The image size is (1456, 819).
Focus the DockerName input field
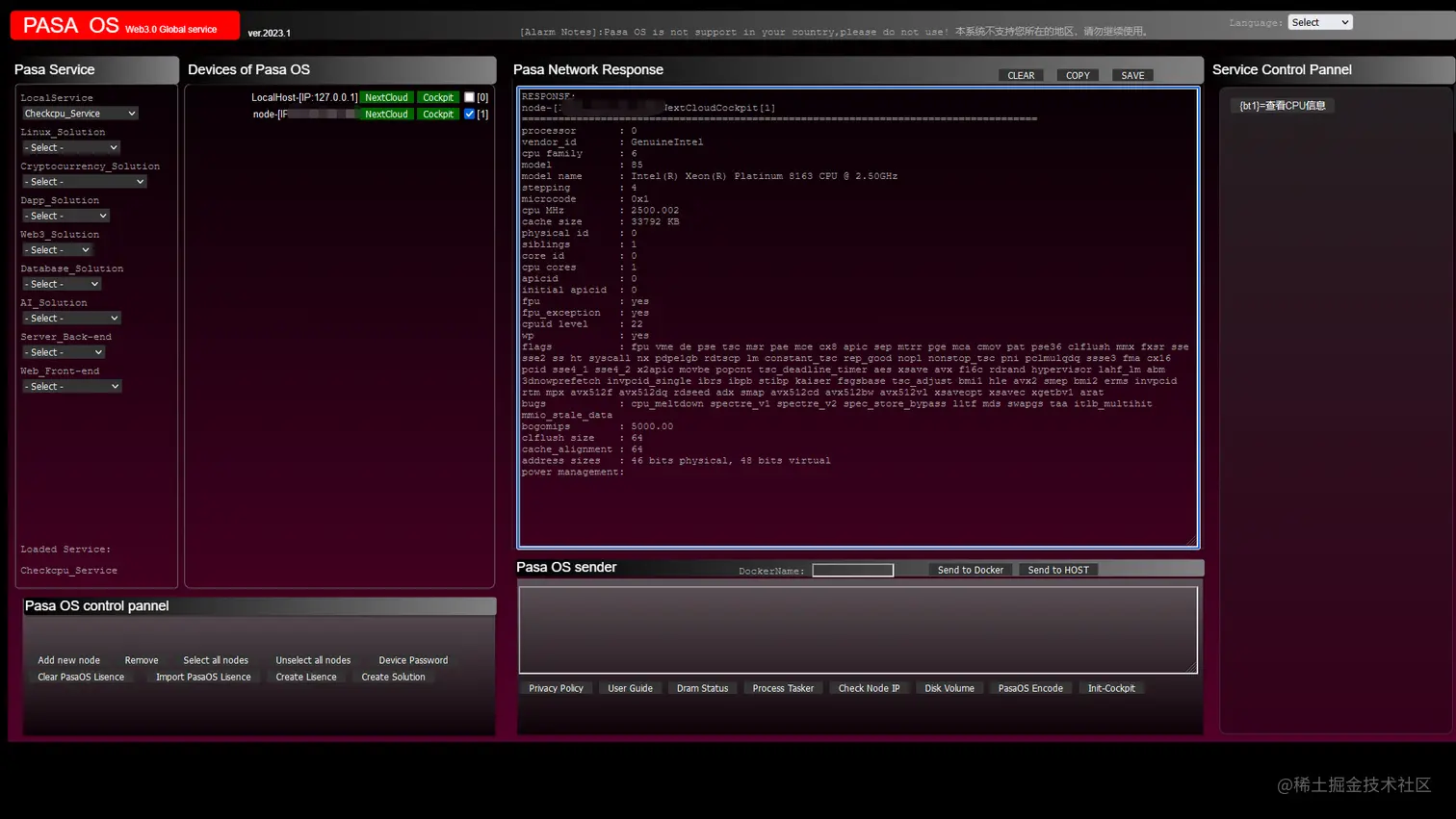tap(853, 571)
